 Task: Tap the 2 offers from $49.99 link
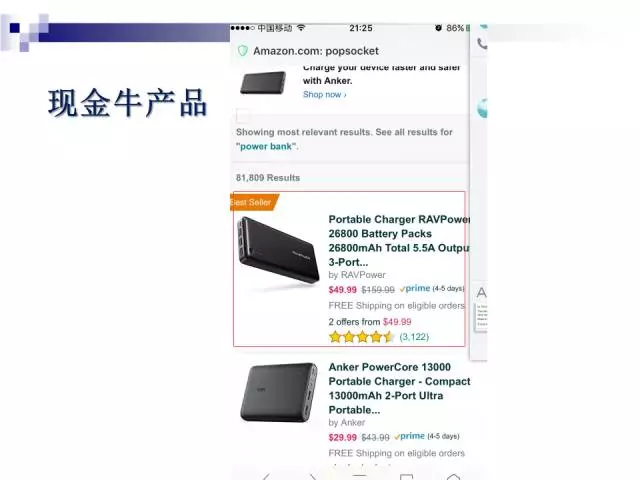[370, 322]
